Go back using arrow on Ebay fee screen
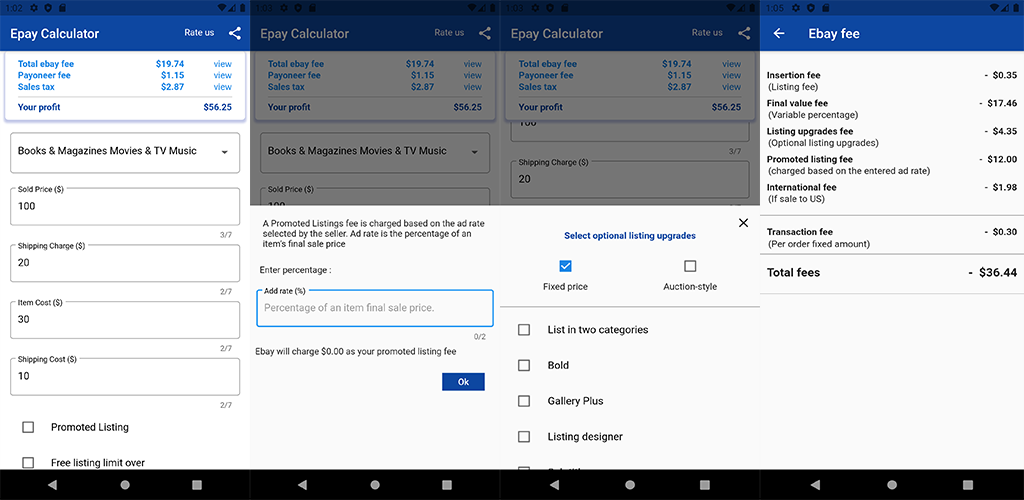1024x500 pixels. (x=778, y=33)
